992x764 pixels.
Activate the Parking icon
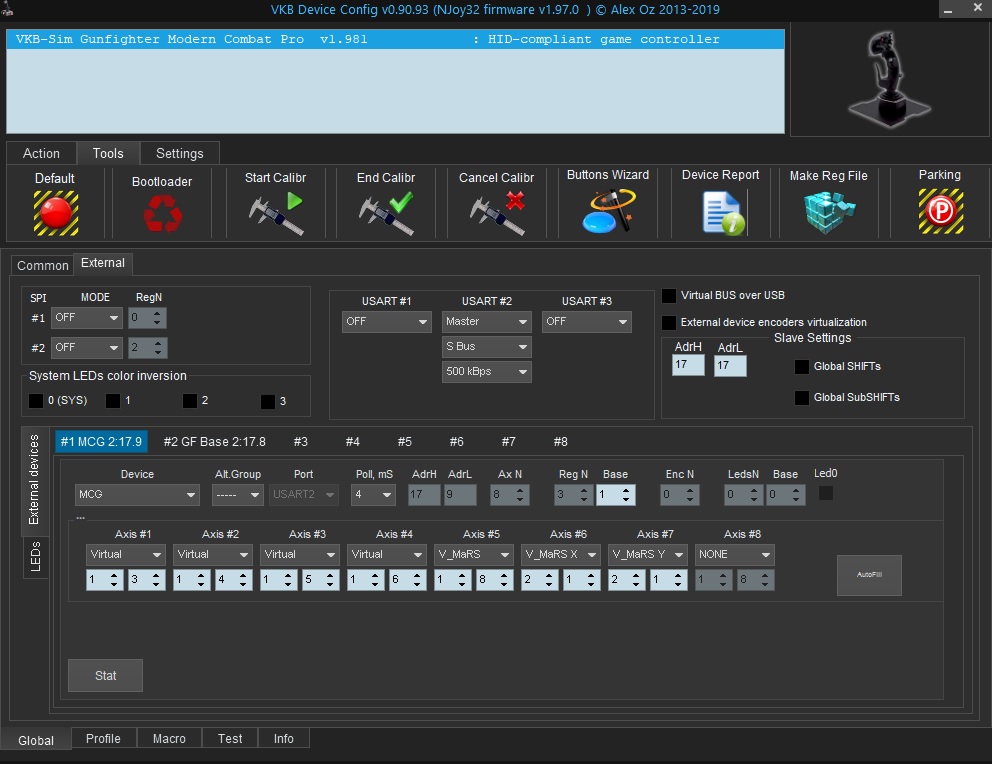click(x=940, y=211)
